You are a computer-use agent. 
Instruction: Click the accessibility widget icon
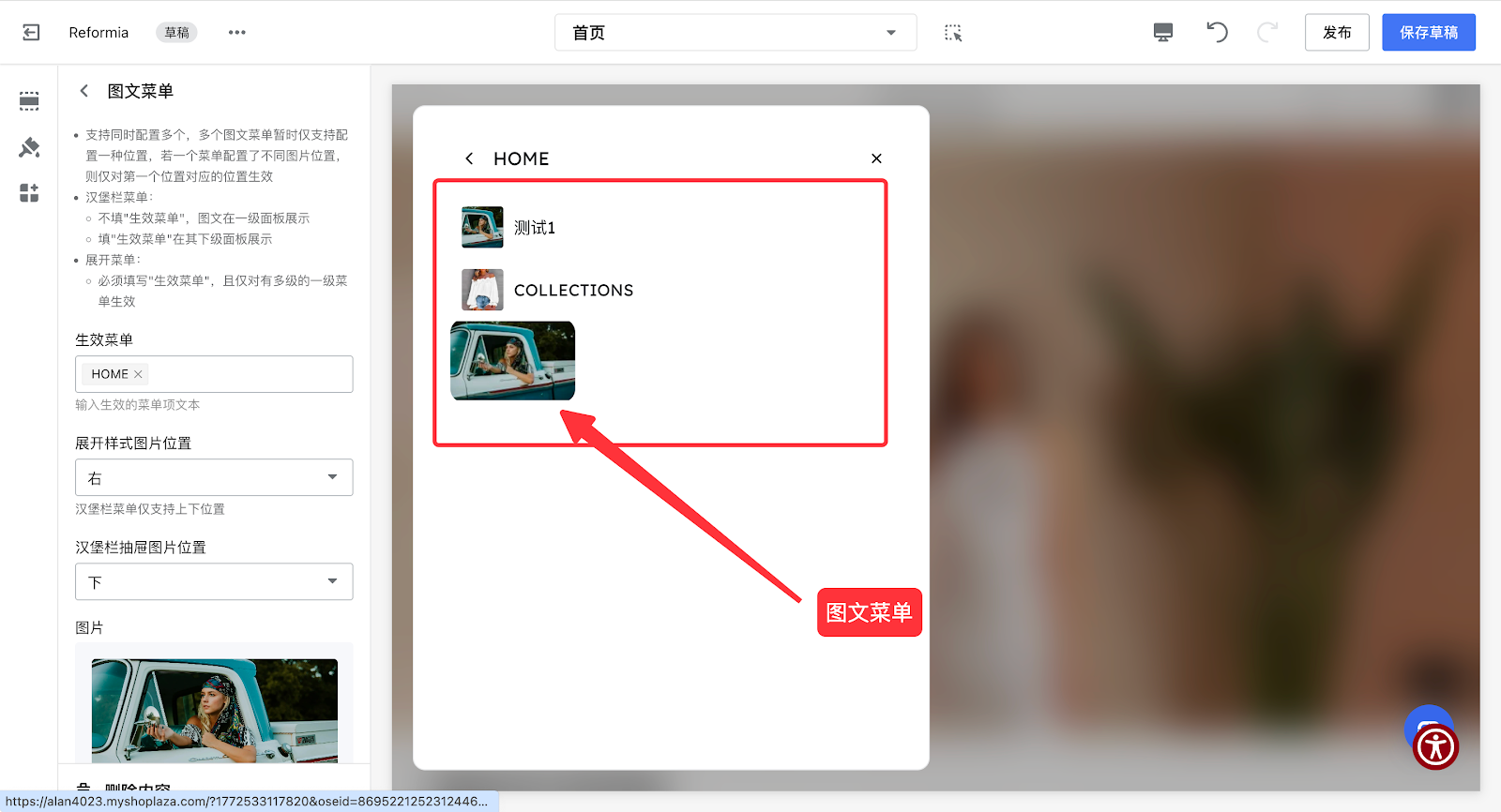pos(1435,747)
